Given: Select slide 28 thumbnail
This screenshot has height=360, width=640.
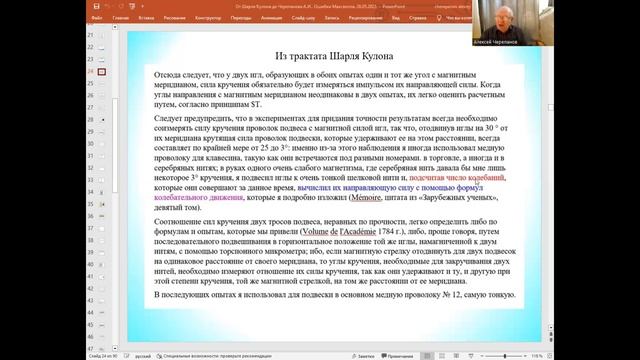Looking at the screenshot, I should [x=101, y=120].
